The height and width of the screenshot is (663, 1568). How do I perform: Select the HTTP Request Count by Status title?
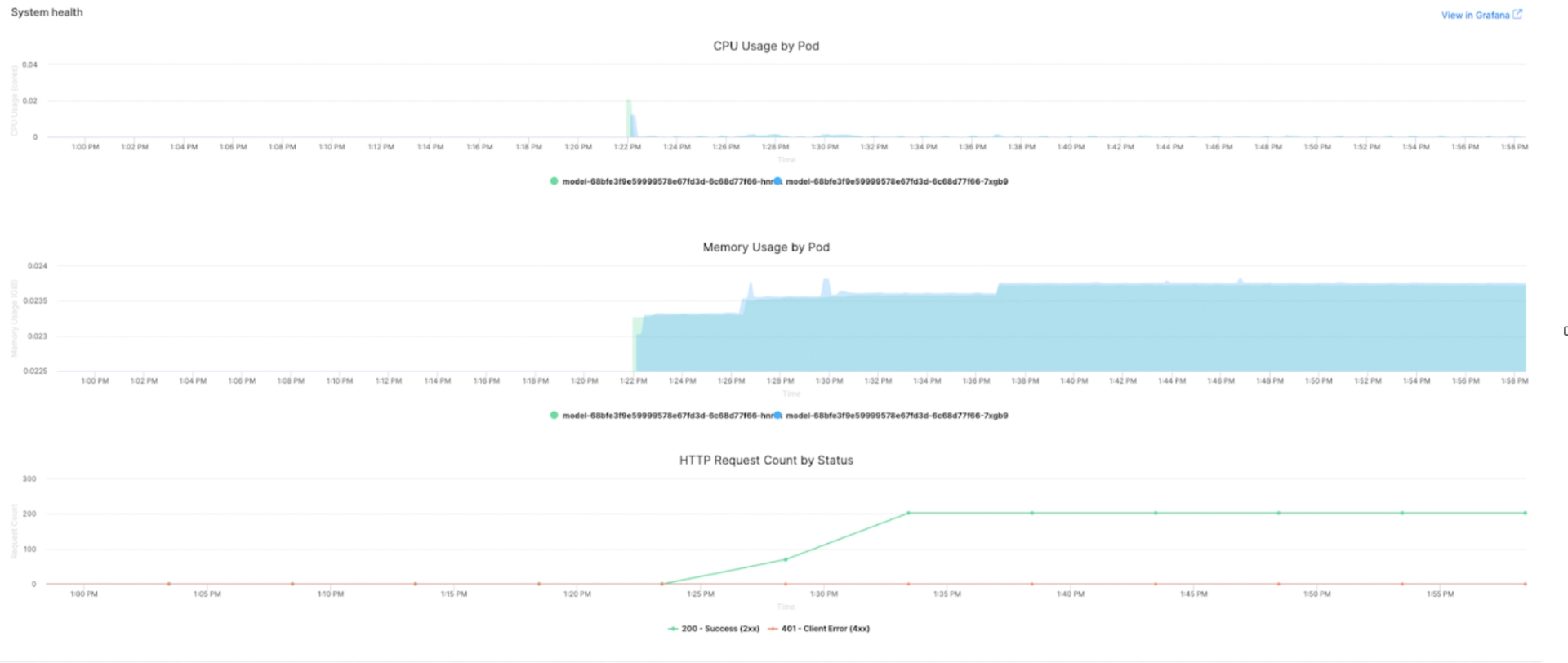pyautogui.click(x=766, y=461)
